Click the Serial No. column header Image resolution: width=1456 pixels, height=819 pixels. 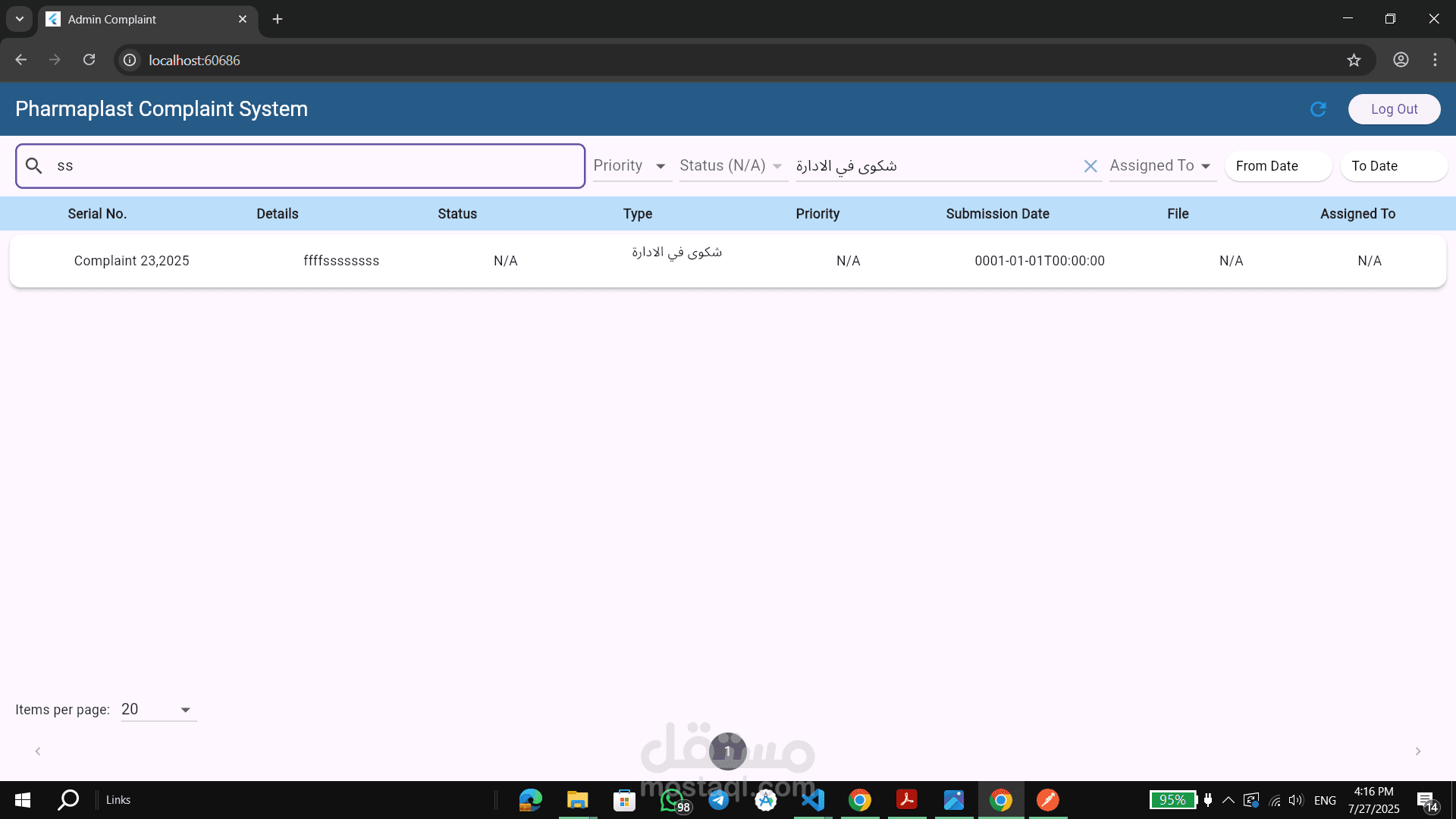[97, 214]
